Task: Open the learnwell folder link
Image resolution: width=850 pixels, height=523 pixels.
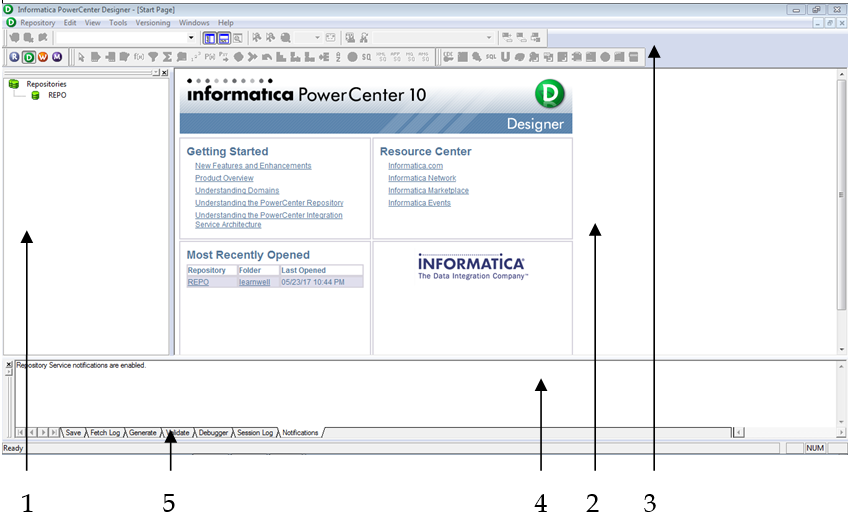Action: point(254,282)
